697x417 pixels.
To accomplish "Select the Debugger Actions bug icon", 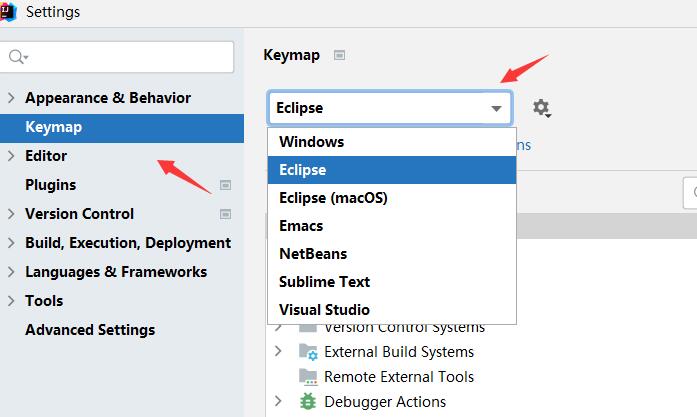I will tap(308, 401).
